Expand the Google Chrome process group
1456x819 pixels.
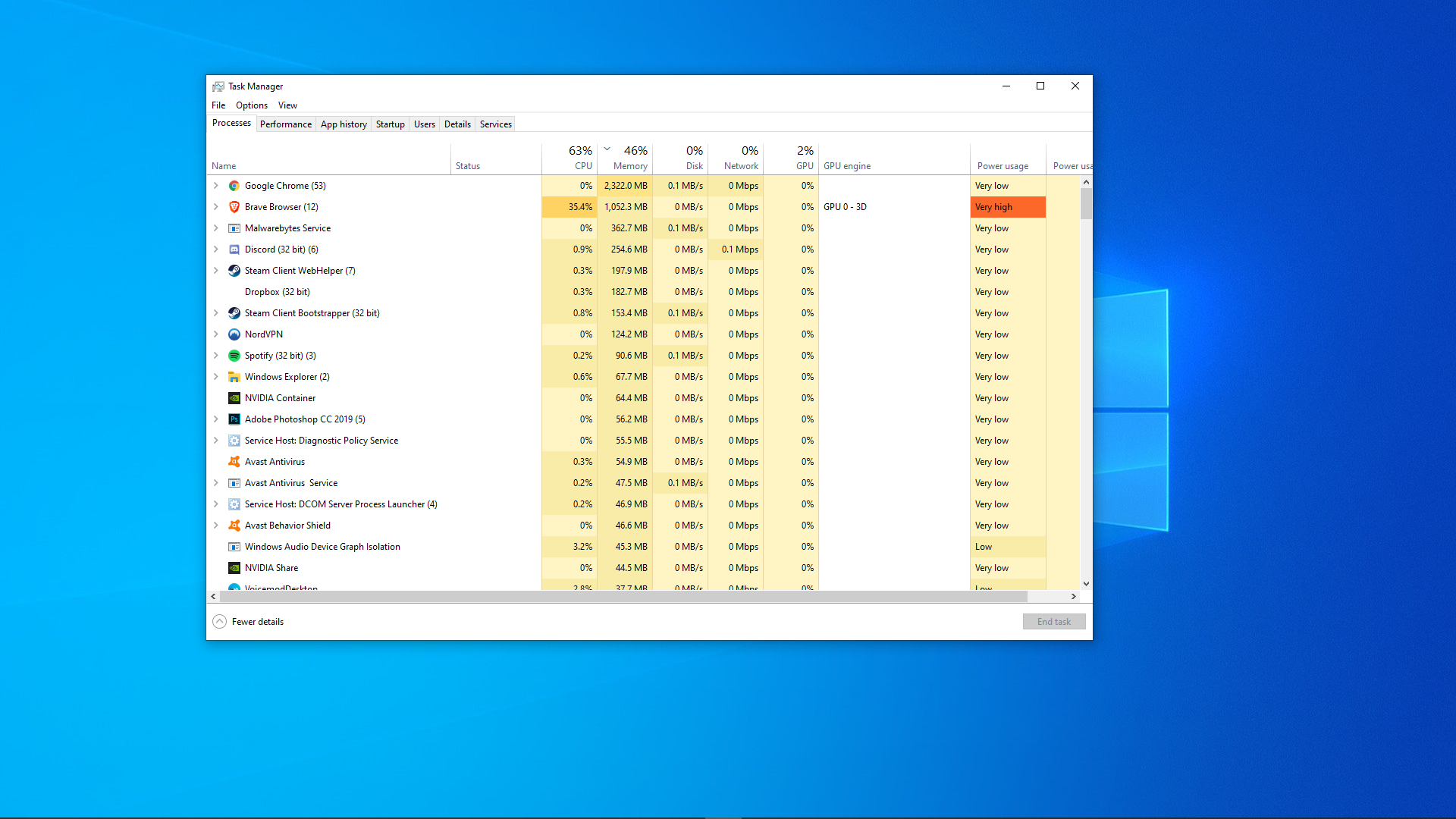[x=216, y=186]
